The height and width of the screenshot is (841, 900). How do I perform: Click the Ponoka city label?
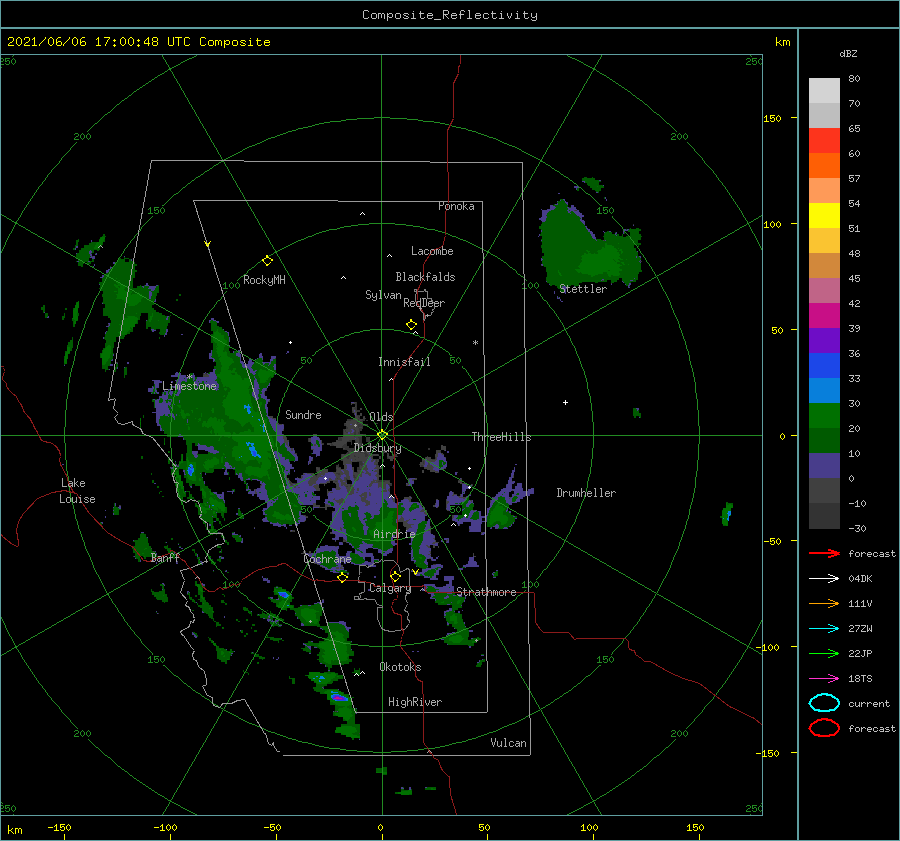point(456,206)
